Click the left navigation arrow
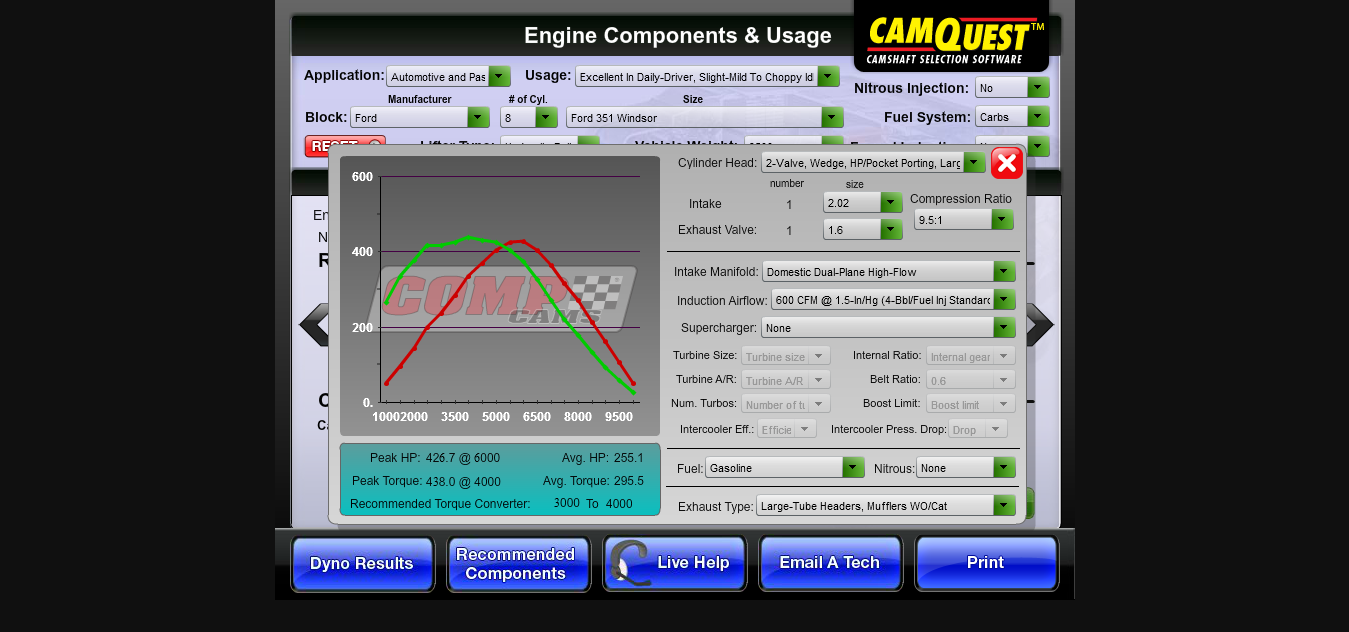This screenshot has height=632, width=1349. (314, 325)
